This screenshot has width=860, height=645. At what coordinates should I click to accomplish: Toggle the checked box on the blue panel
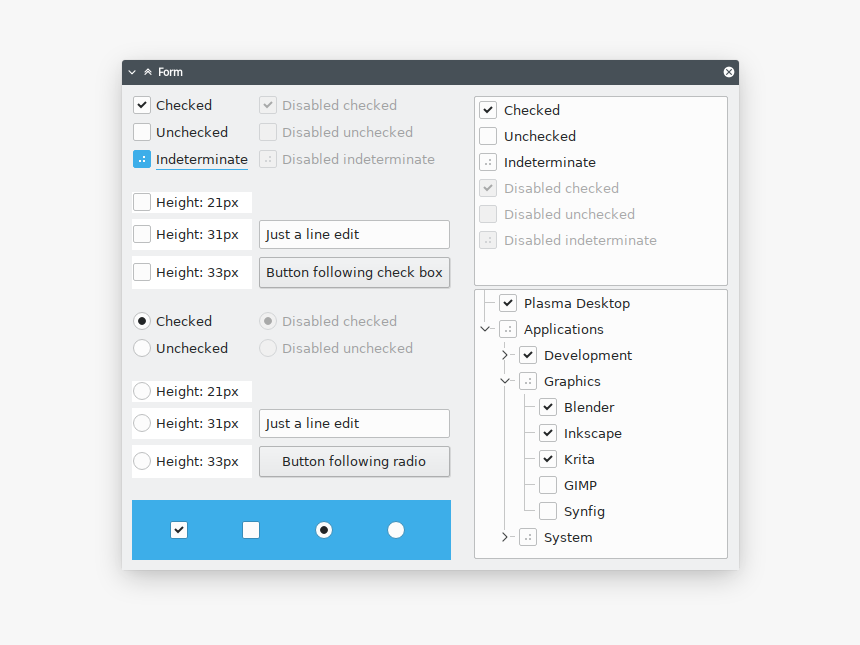click(x=179, y=530)
